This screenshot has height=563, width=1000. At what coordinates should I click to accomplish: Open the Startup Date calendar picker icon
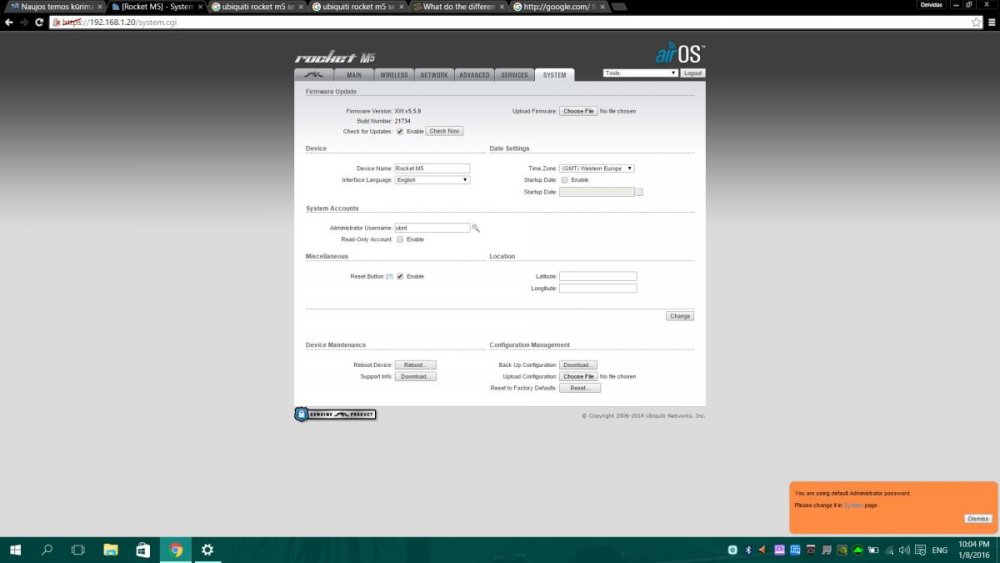tap(639, 192)
